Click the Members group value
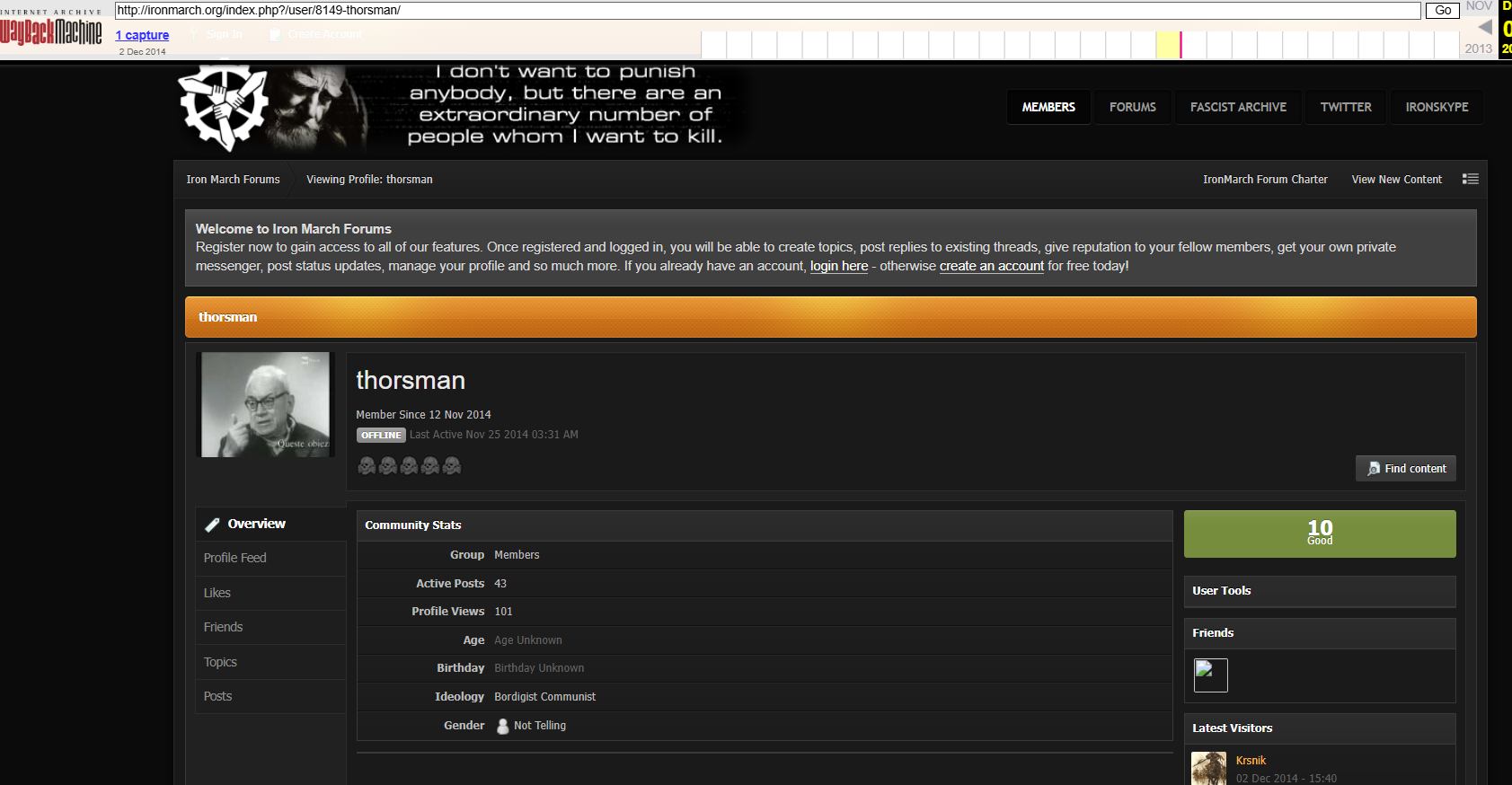The width and height of the screenshot is (1512, 785). [517, 555]
